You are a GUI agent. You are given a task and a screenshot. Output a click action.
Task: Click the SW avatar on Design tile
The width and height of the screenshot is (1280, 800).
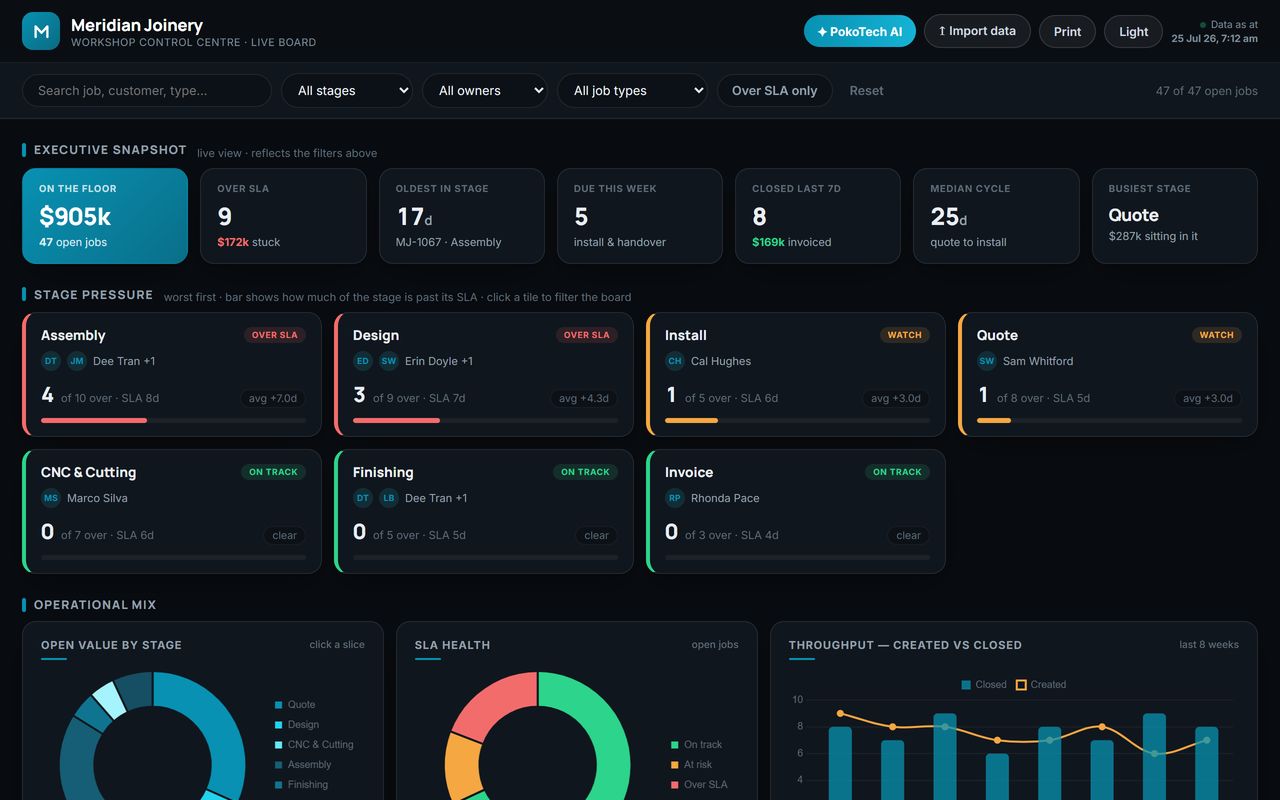tap(389, 361)
